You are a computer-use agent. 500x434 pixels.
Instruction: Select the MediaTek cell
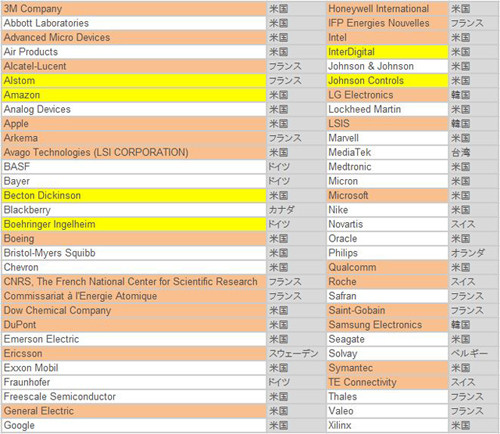click(x=387, y=153)
